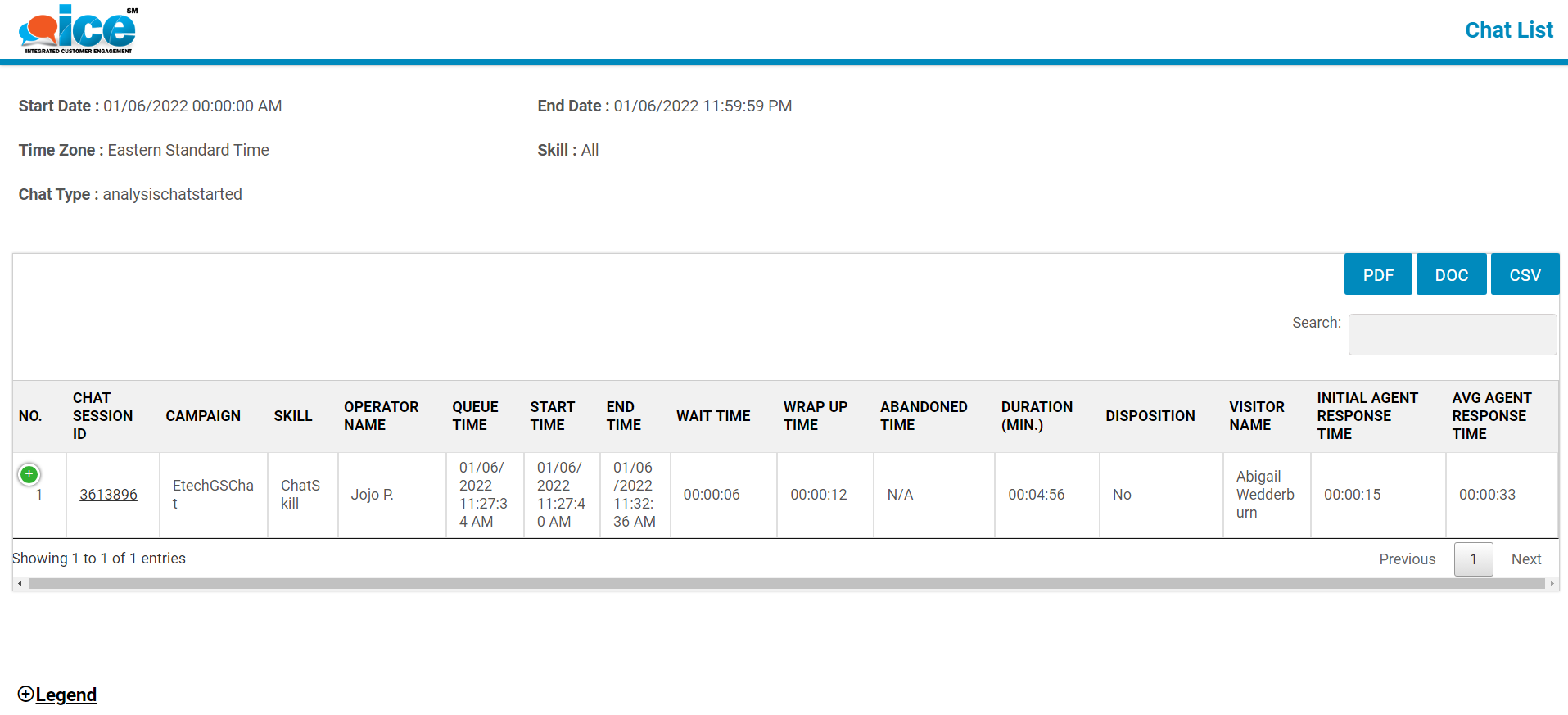Sort by Operator Name column
The image size is (1568, 715).
click(x=381, y=416)
